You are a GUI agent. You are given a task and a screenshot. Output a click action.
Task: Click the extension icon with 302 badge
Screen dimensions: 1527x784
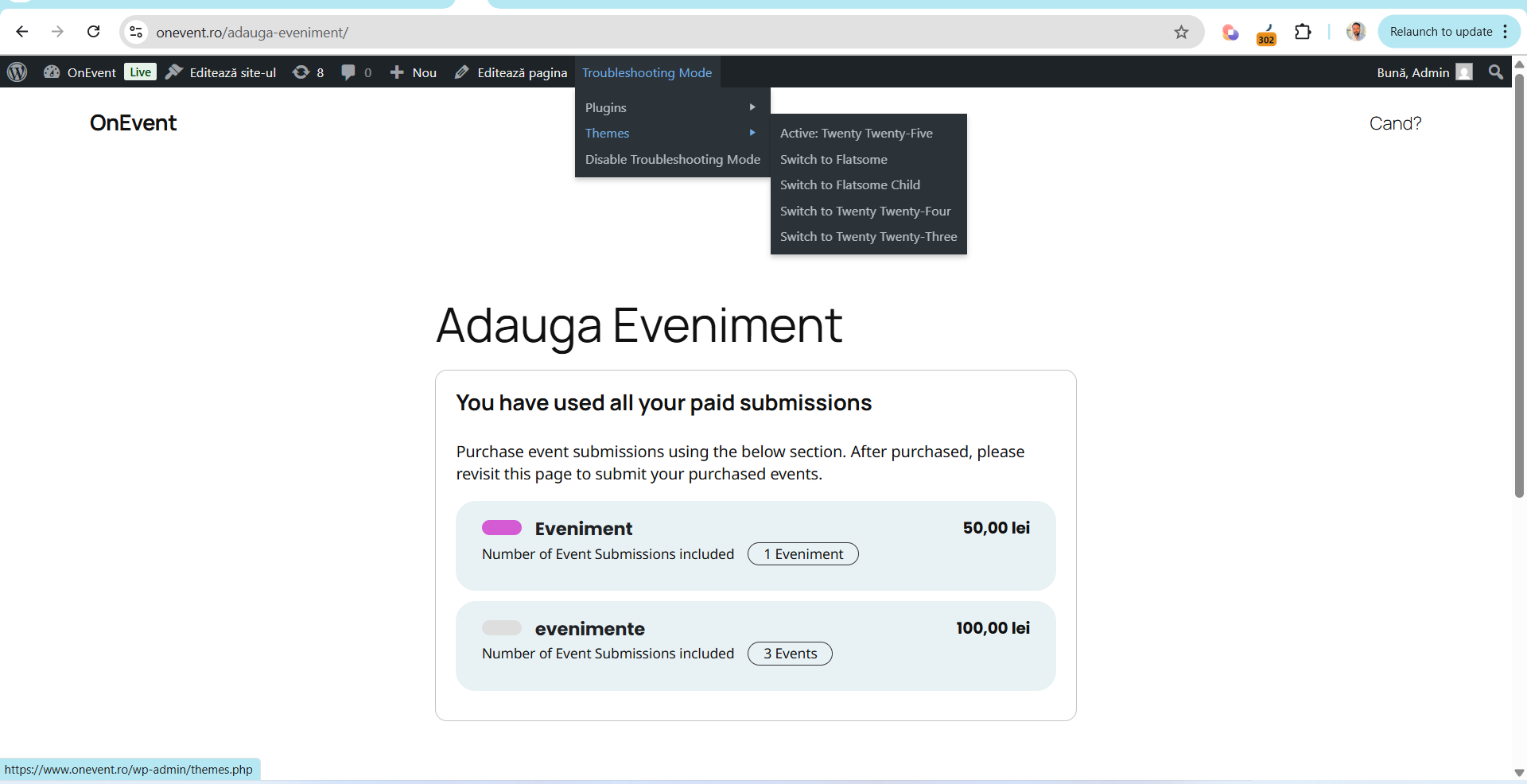[x=1266, y=34]
